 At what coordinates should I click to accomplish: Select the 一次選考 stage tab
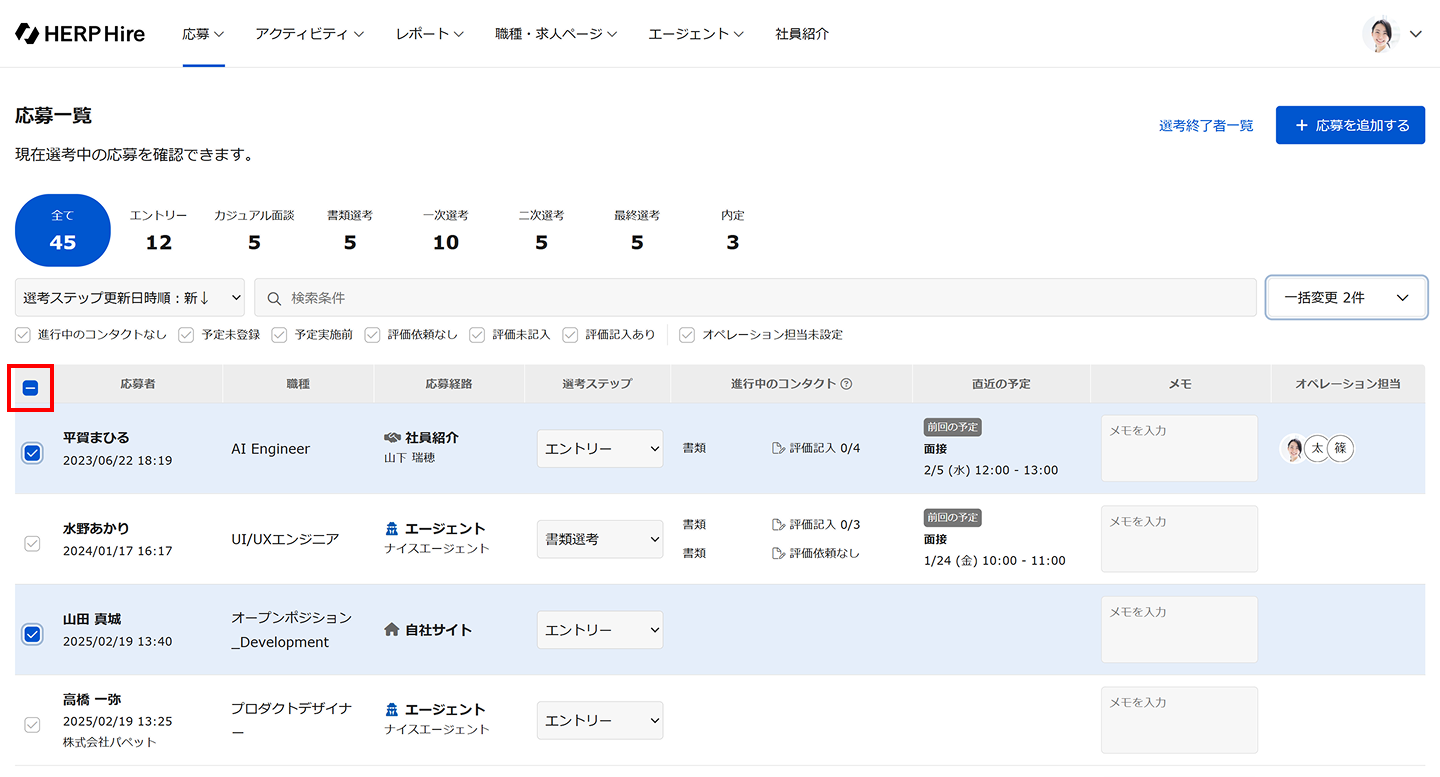[x=445, y=230]
